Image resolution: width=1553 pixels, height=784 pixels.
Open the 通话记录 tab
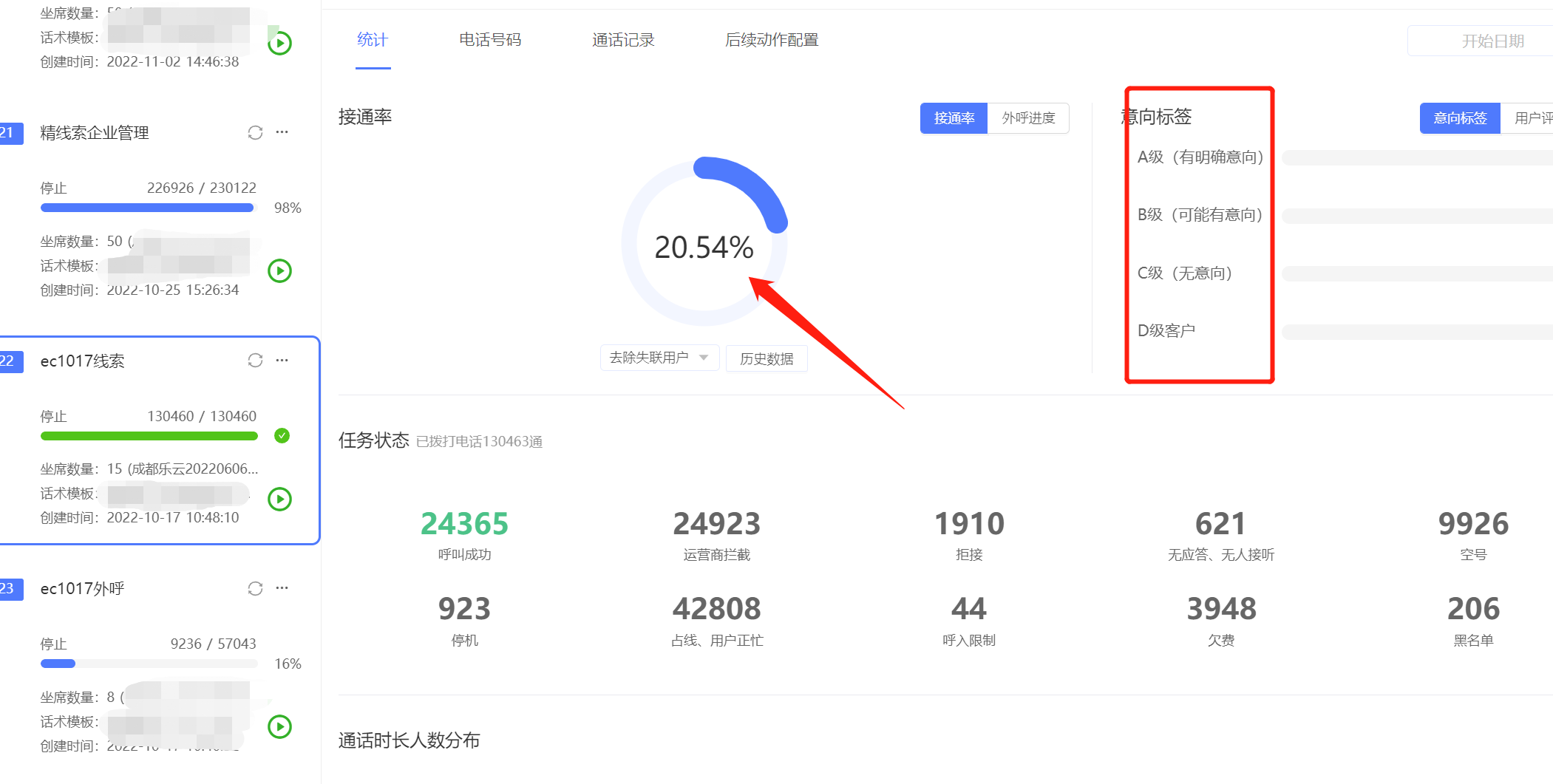pyautogui.click(x=623, y=40)
